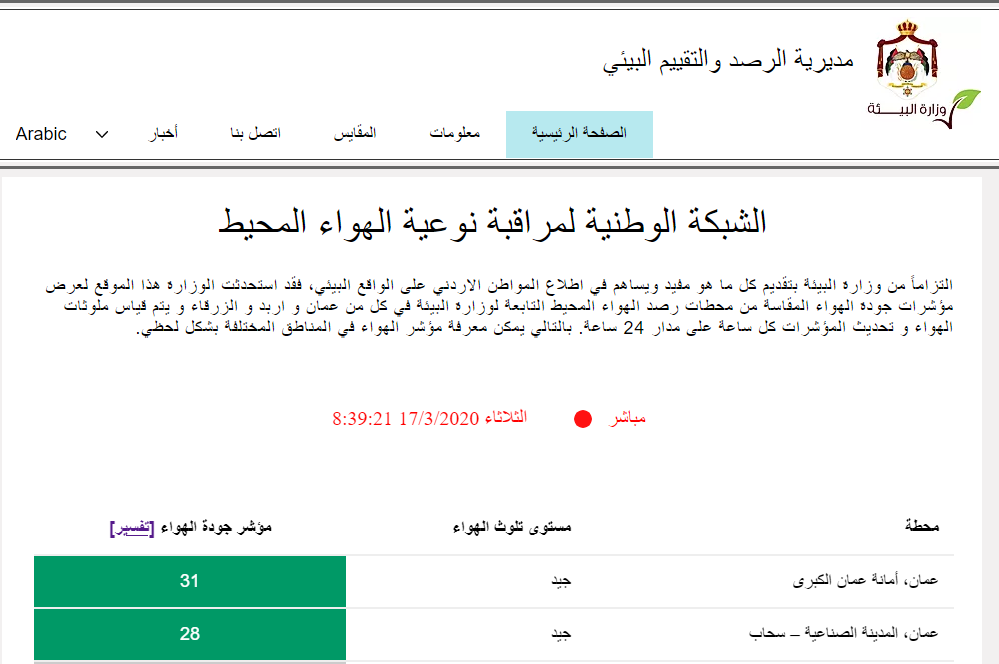Select the عمان، أمانة عمان الكبرى station row
Image resolution: width=999 pixels, height=664 pixels.
click(x=494, y=581)
